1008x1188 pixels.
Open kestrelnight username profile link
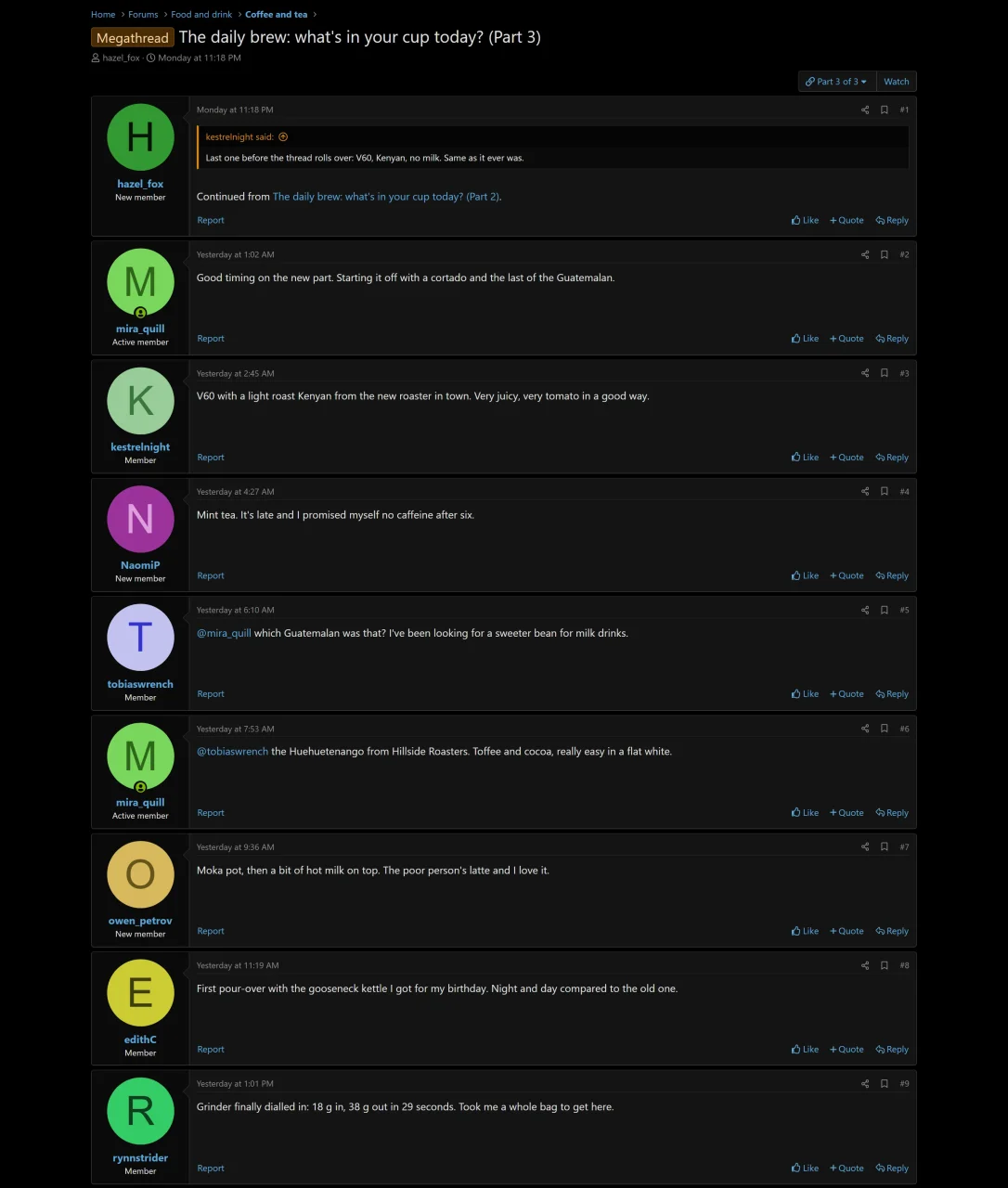pos(140,447)
